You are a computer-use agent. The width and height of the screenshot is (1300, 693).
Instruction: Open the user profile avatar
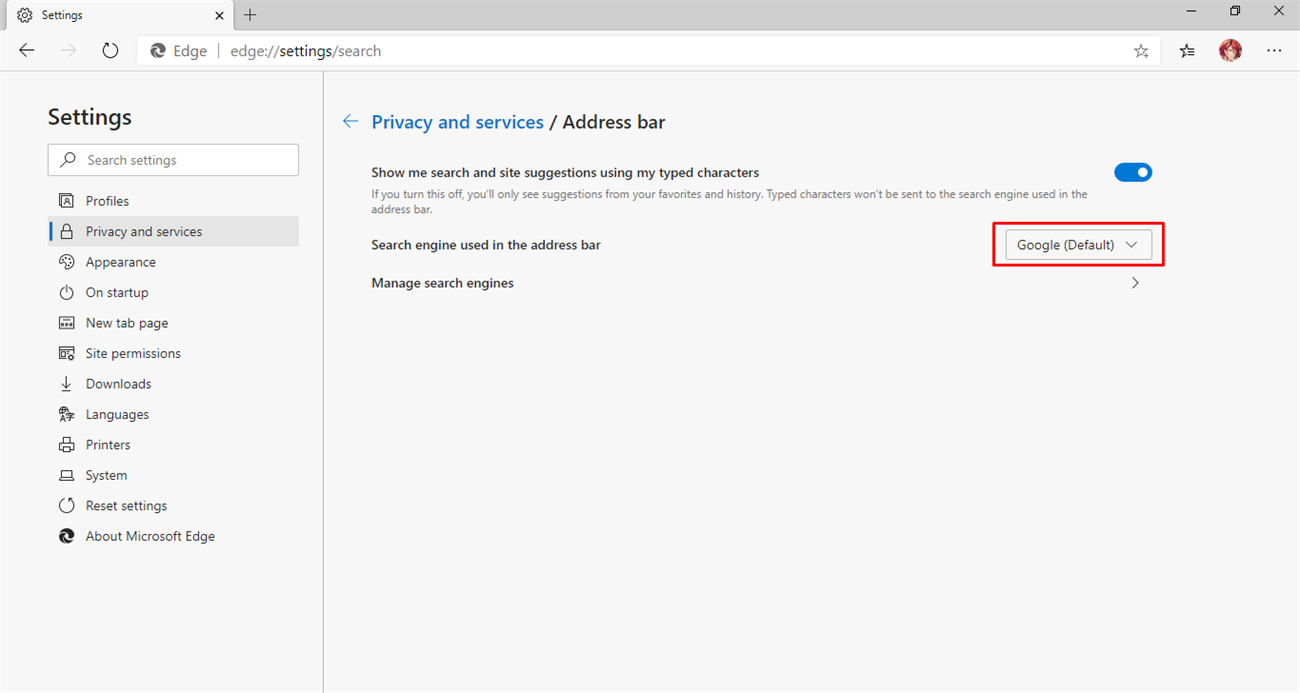pyautogui.click(x=1230, y=51)
